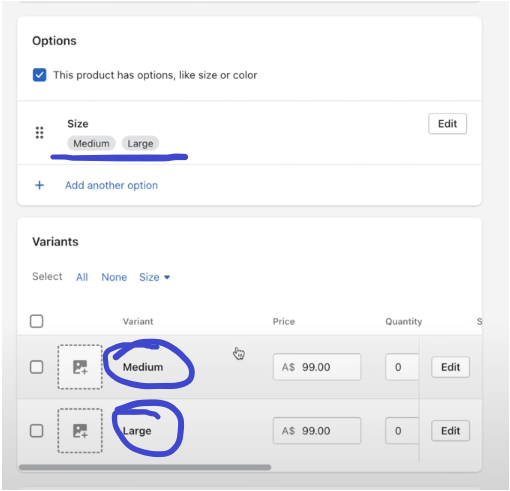Click the Large variant price field
Viewport: 510px width, 491px height.
[317, 431]
